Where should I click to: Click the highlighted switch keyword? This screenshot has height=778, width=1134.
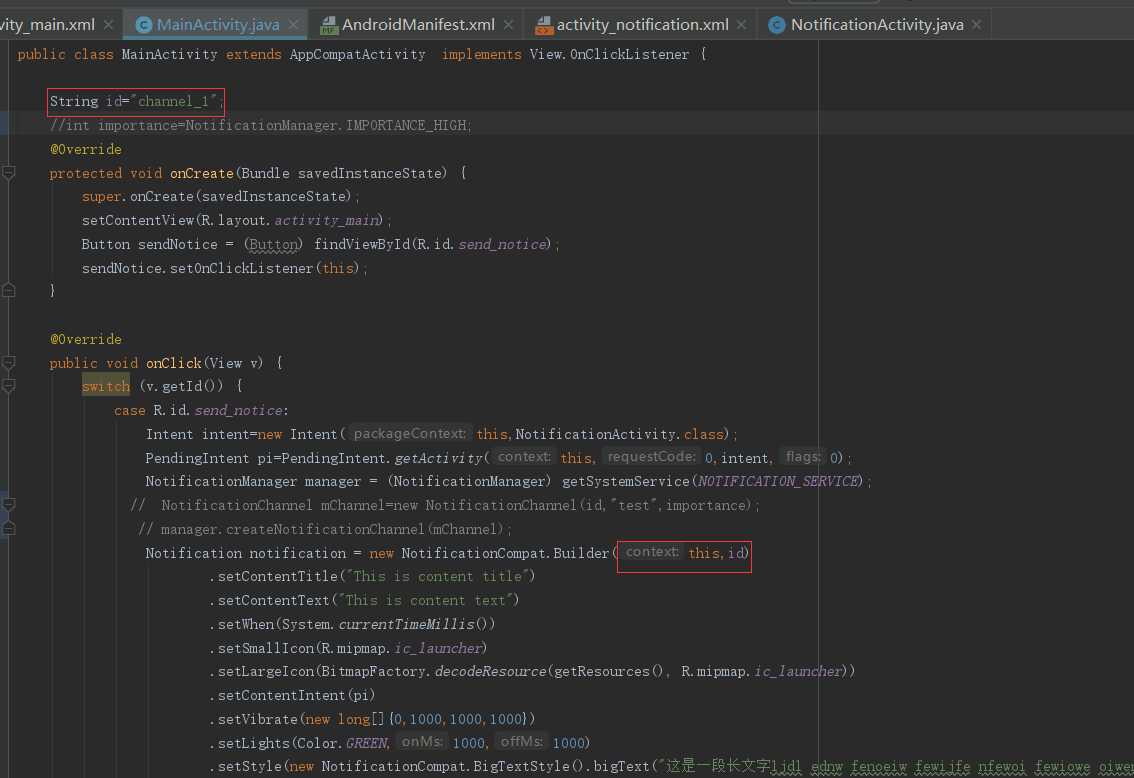106,386
